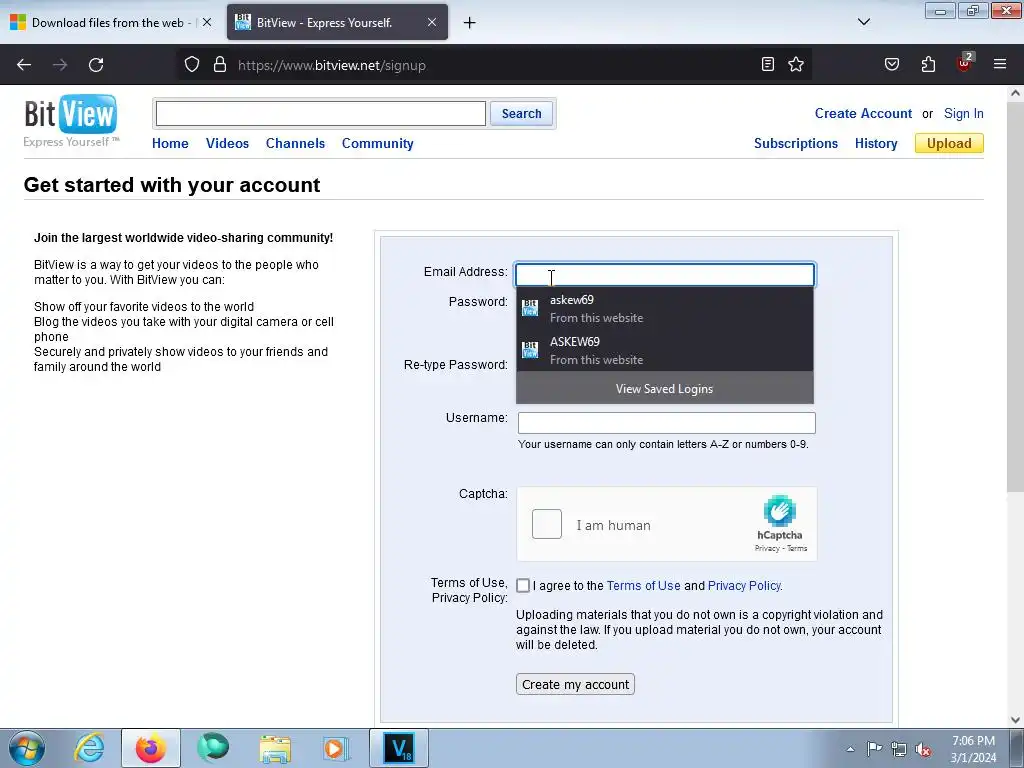
Task: Open the History link
Action: pos(876,144)
